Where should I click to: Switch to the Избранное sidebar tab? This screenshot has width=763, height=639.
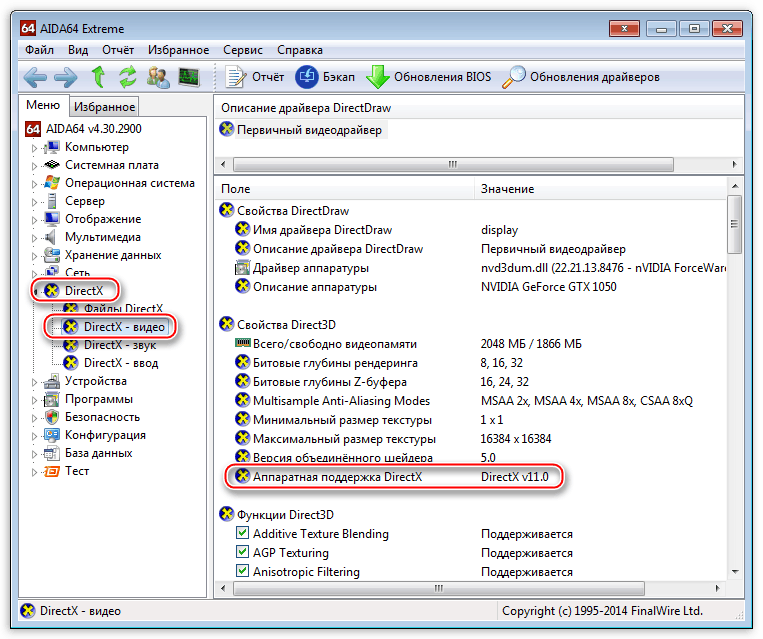coord(105,107)
